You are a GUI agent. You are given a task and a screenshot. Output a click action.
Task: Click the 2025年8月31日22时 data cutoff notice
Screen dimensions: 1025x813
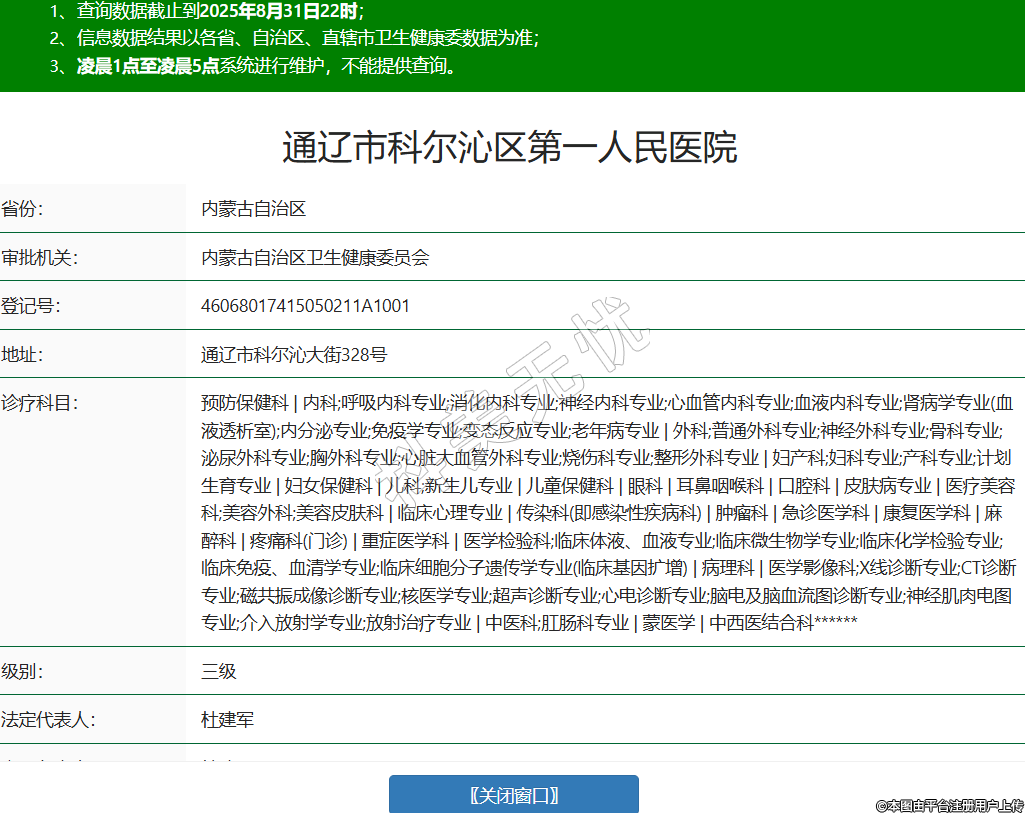coord(278,12)
